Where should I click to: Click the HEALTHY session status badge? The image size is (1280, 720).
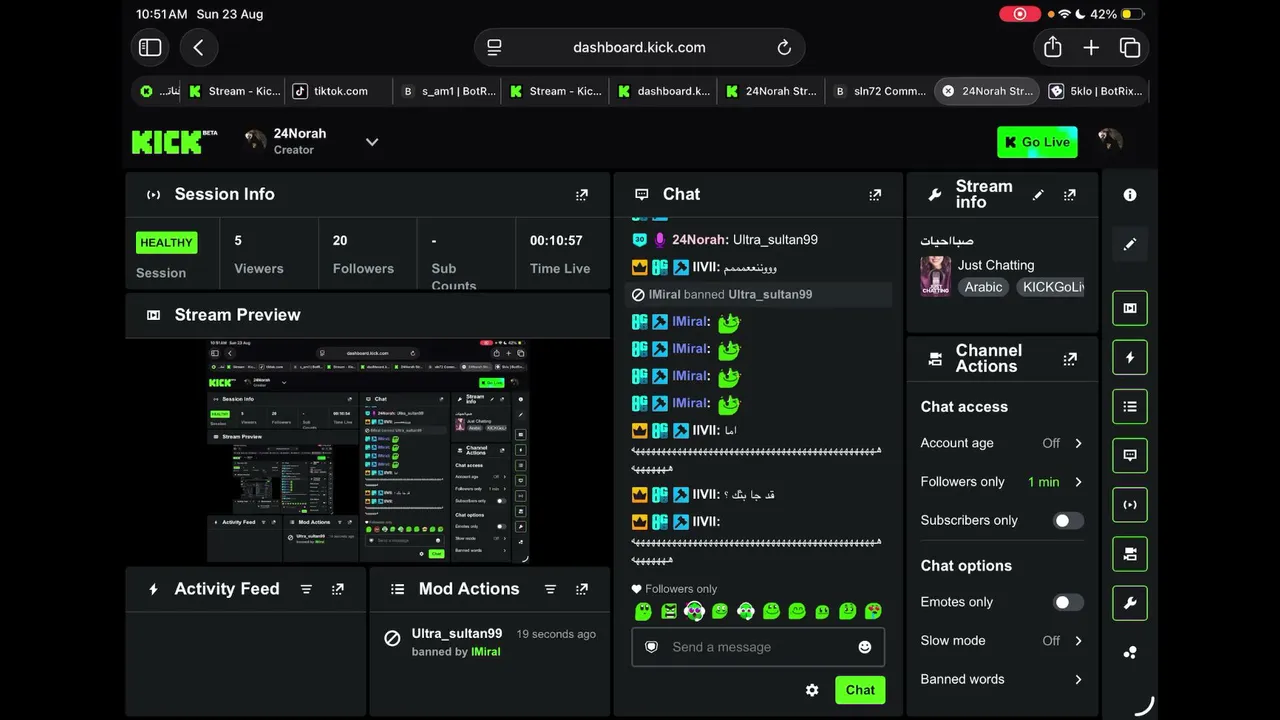click(166, 242)
